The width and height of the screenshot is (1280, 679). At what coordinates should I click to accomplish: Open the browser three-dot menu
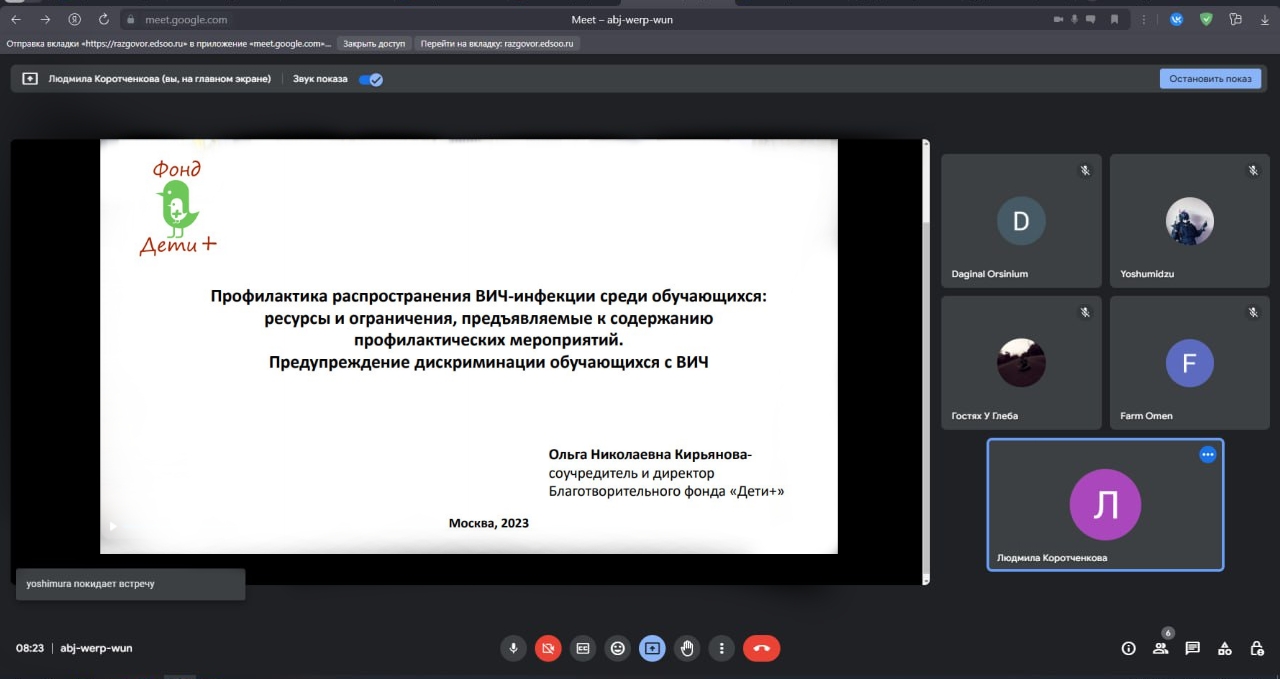coord(1144,19)
